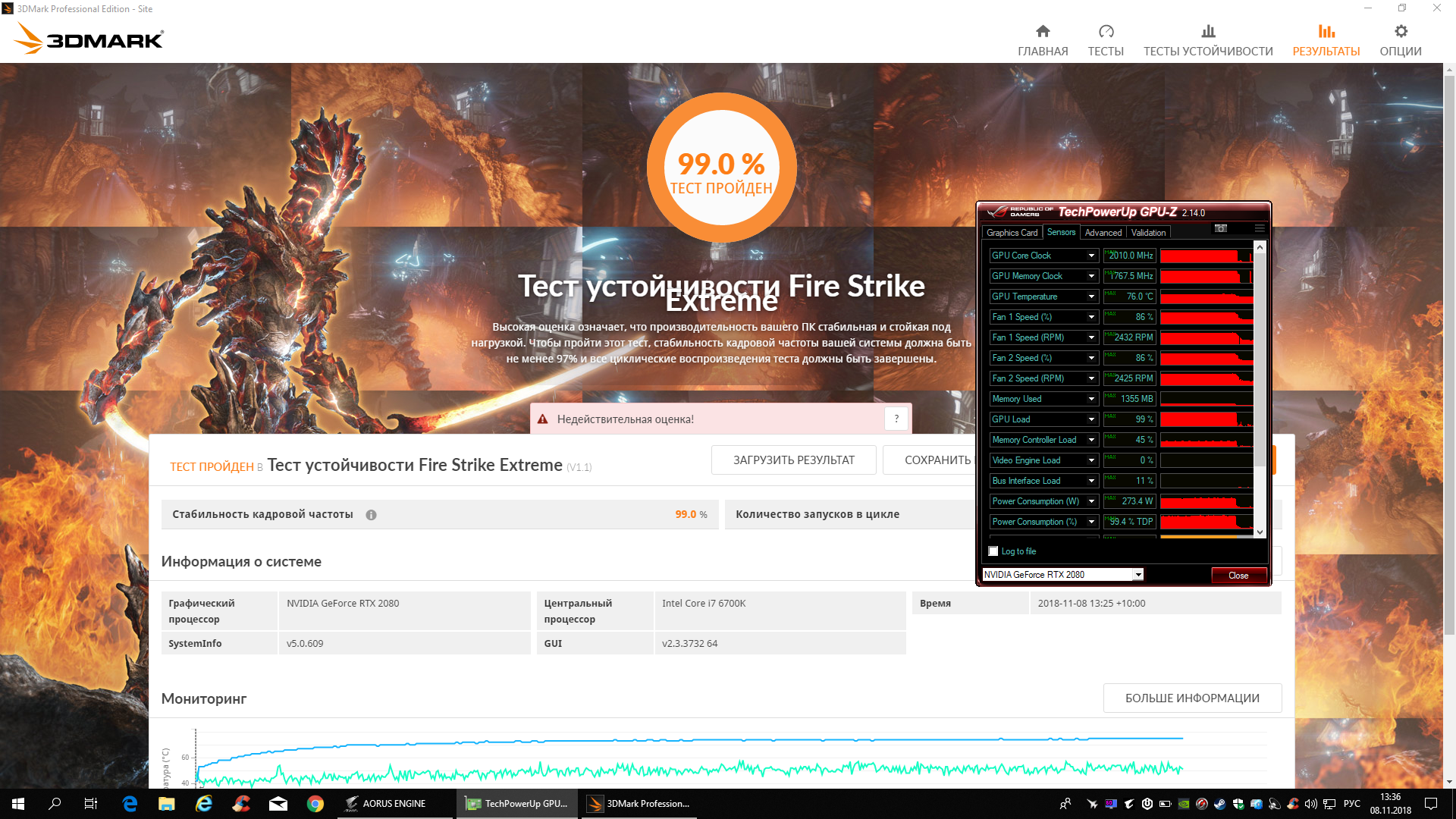Expand GPU Temperature sensor dropdown
The height and width of the screenshot is (819, 1456).
[x=1091, y=297]
